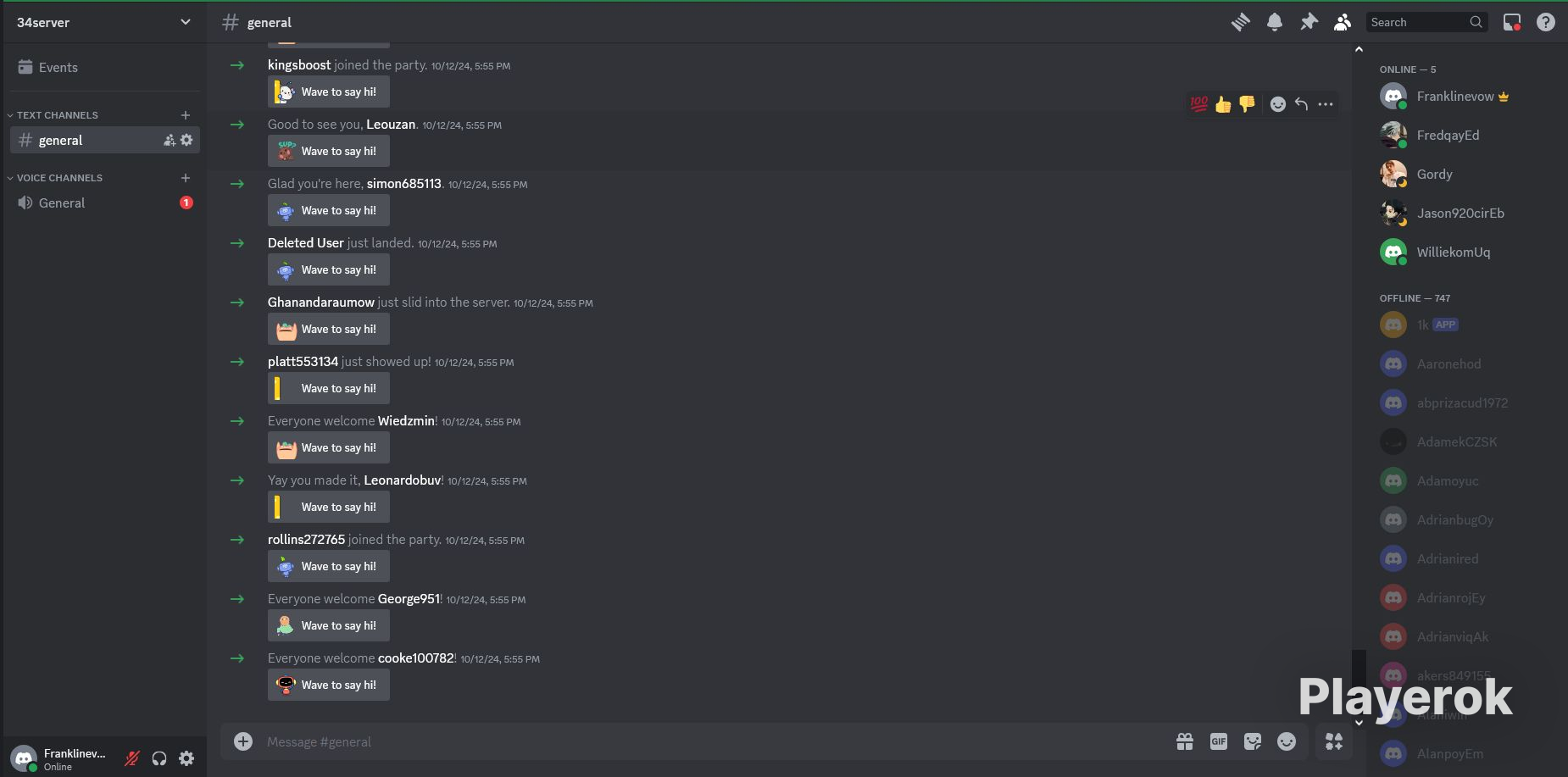Show pinned messages

click(x=1309, y=22)
